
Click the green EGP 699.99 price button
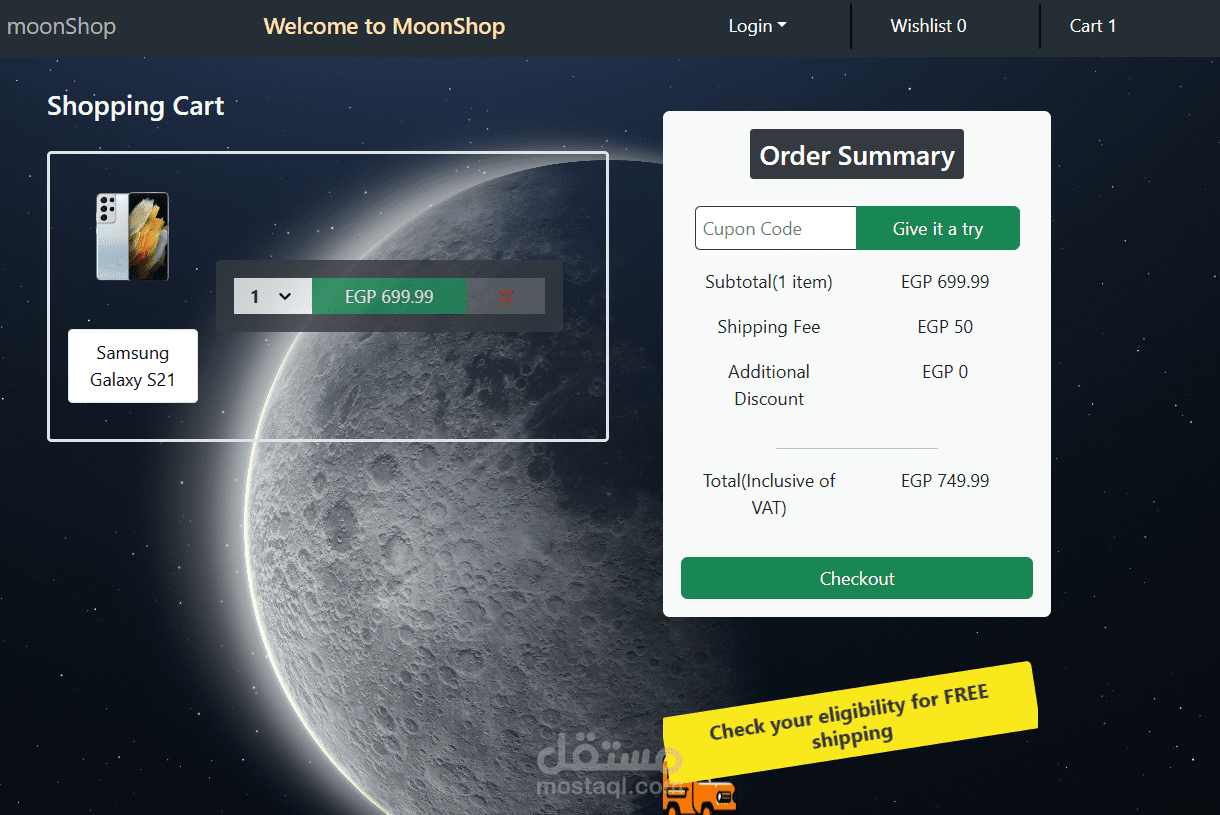[x=390, y=296]
